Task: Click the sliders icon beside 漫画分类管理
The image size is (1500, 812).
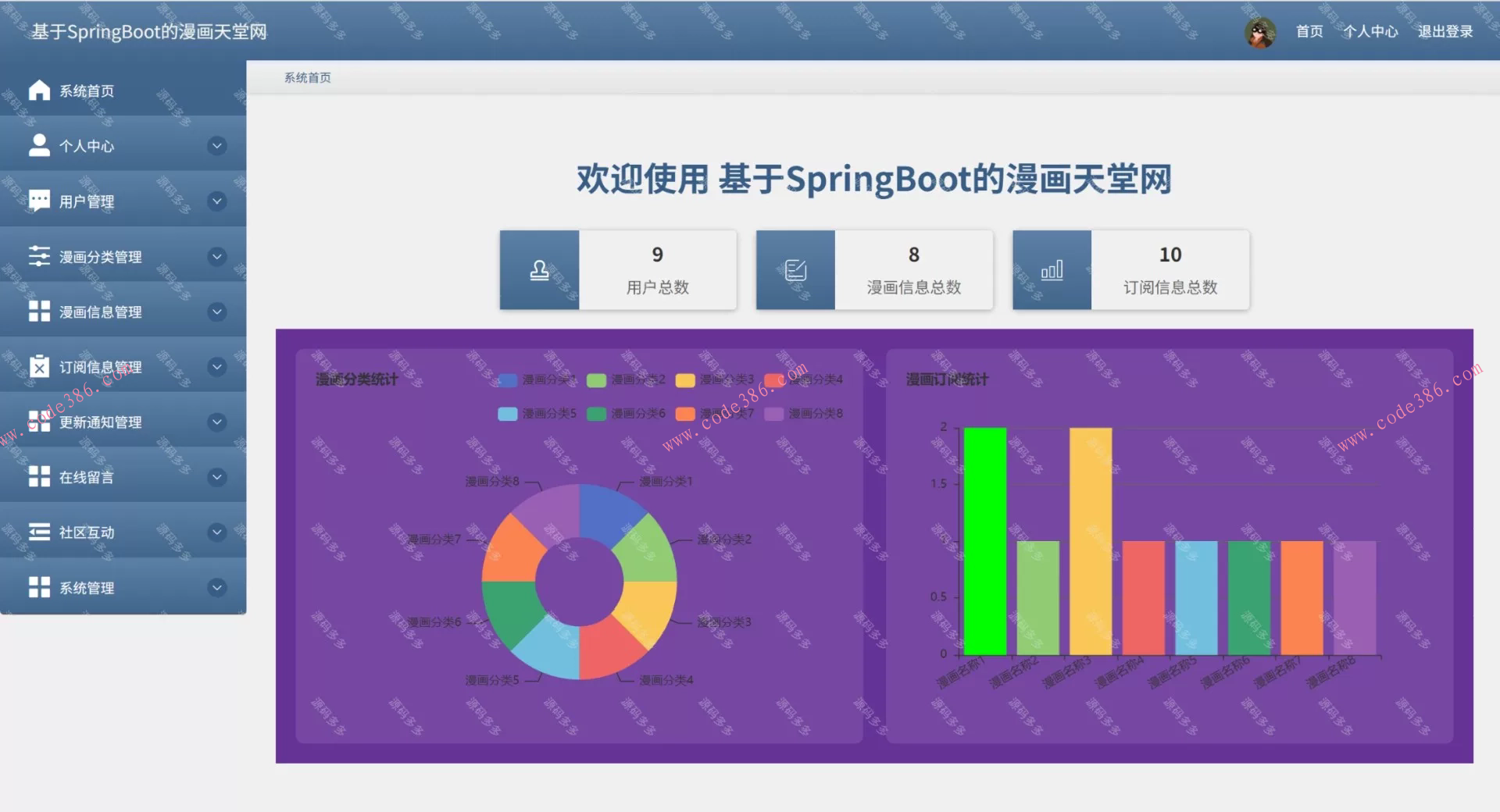Action: coord(39,256)
